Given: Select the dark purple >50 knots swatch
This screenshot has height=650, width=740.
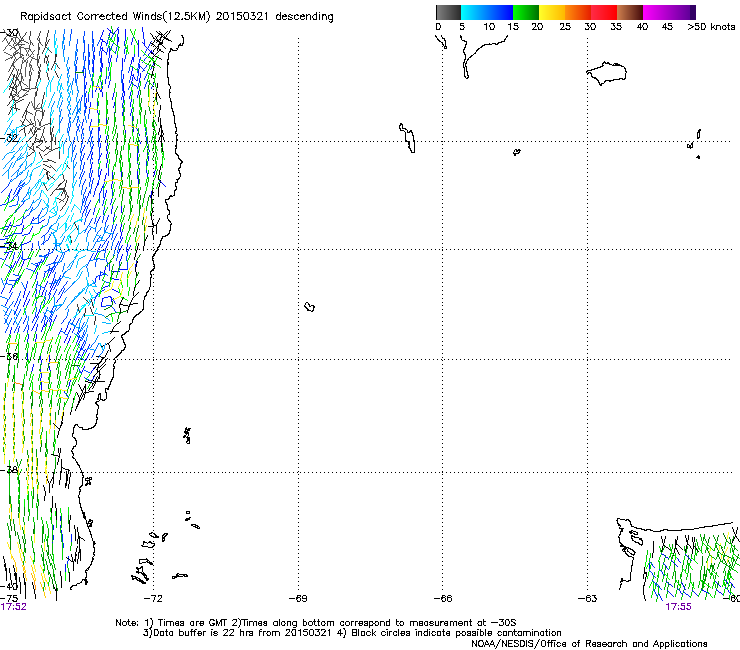Looking at the screenshot, I should [693, 12].
